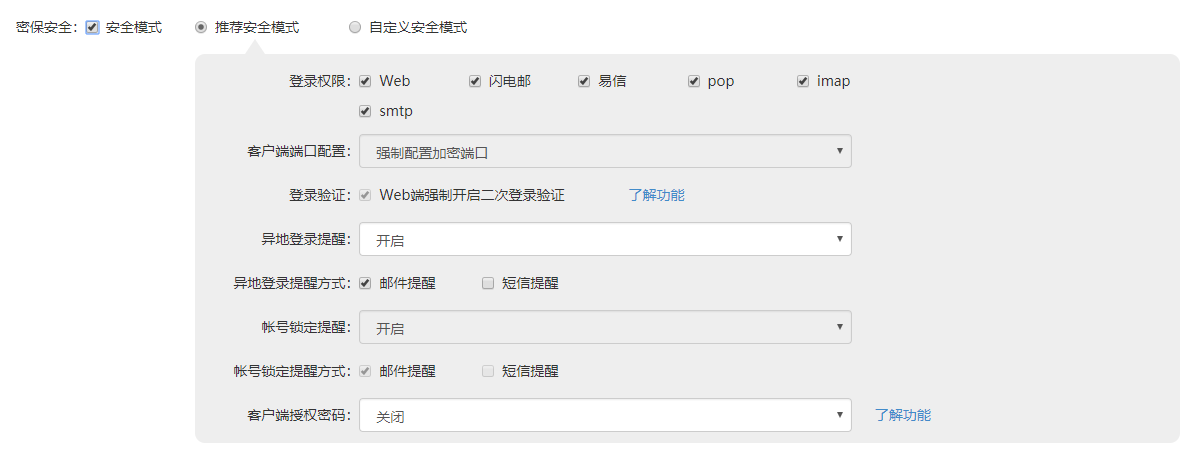Open the 帐号锁定提醒 dropdown

click(x=605, y=327)
